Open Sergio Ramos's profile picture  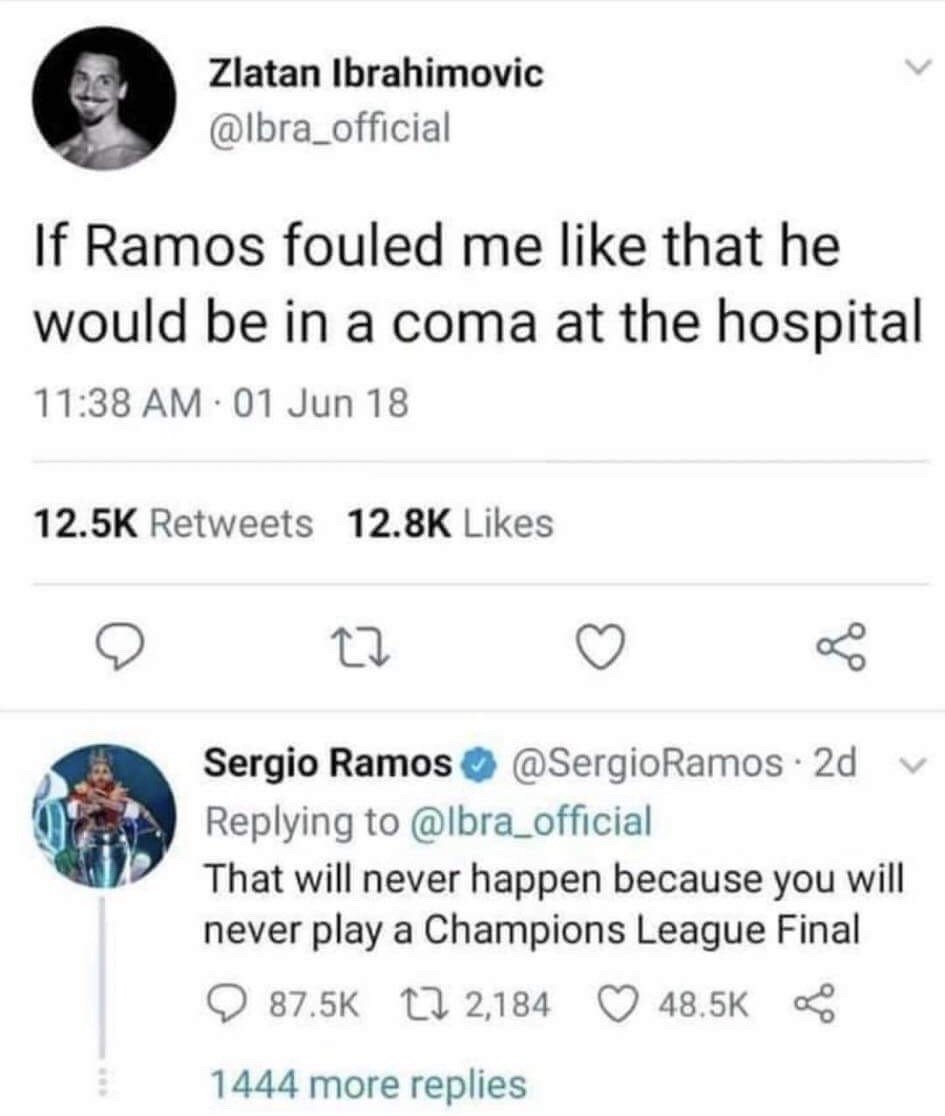(104, 816)
